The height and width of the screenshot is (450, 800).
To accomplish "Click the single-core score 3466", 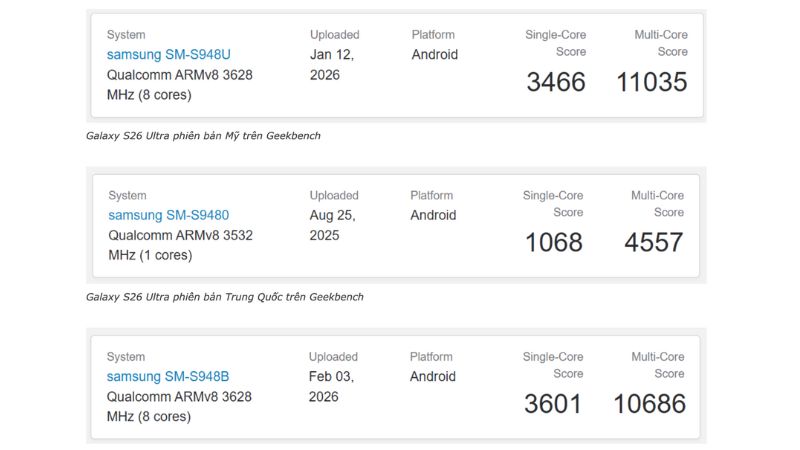I will click(x=556, y=82).
